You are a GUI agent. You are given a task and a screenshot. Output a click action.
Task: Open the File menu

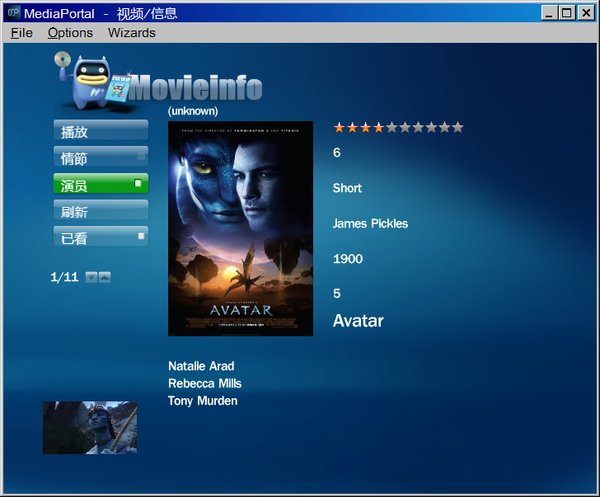point(21,33)
